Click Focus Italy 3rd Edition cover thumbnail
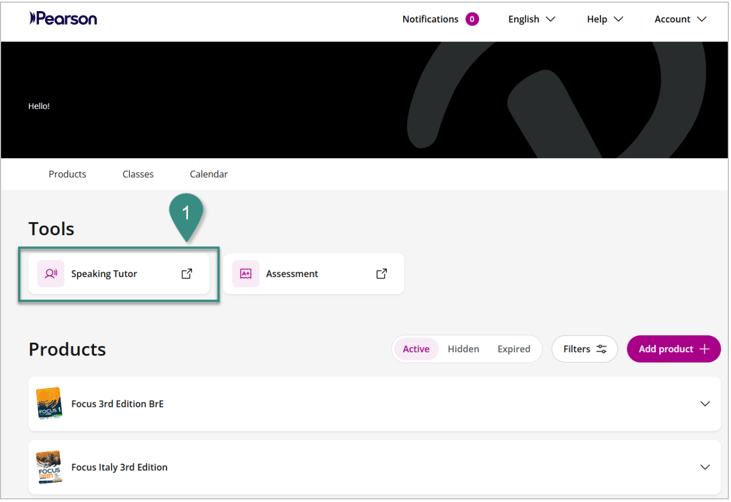Image resolution: width=731 pixels, height=502 pixels. click(49, 467)
